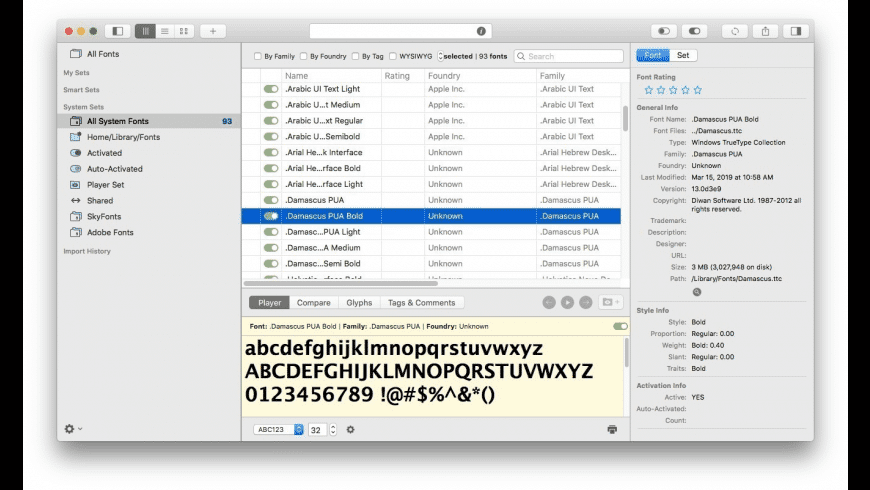Click the refresh icon in toolbar
This screenshot has width=870, height=490.
tap(735, 31)
